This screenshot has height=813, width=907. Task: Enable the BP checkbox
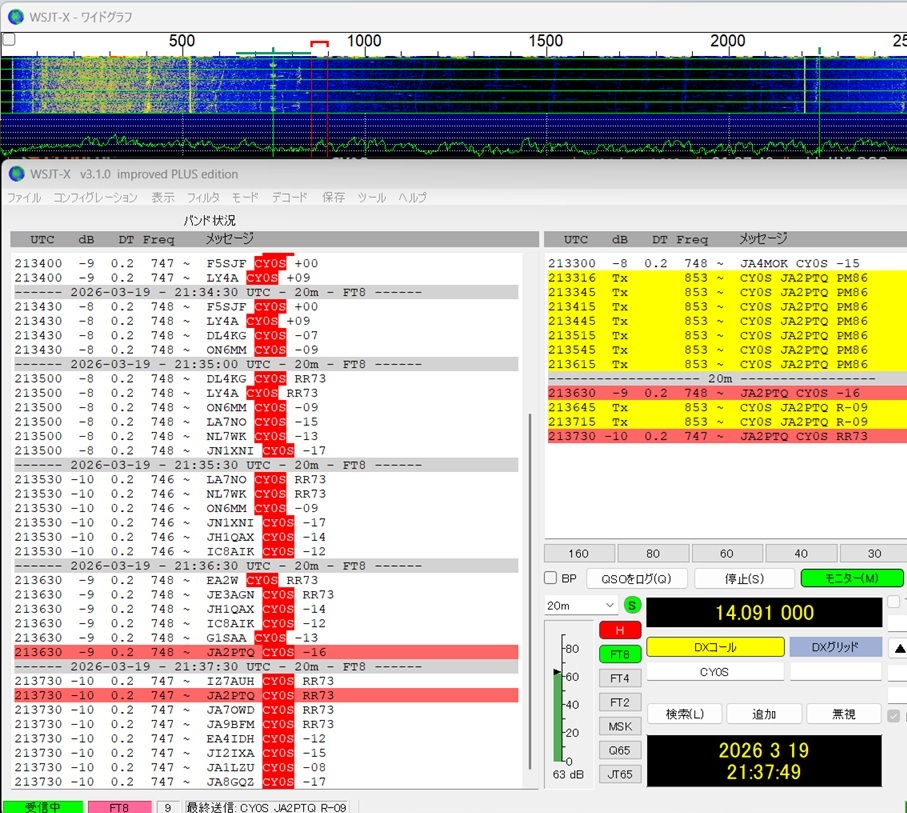coord(550,579)
